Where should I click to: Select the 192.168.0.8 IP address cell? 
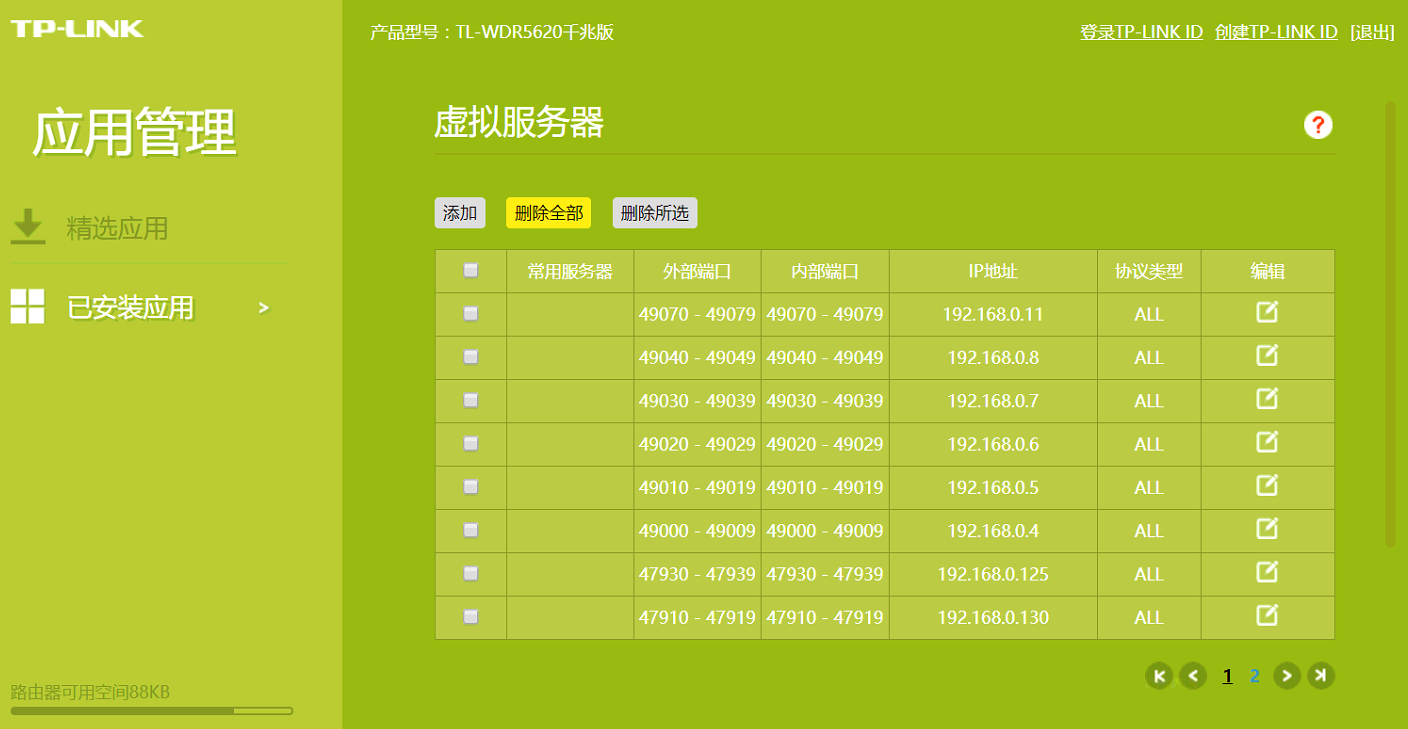993,357
